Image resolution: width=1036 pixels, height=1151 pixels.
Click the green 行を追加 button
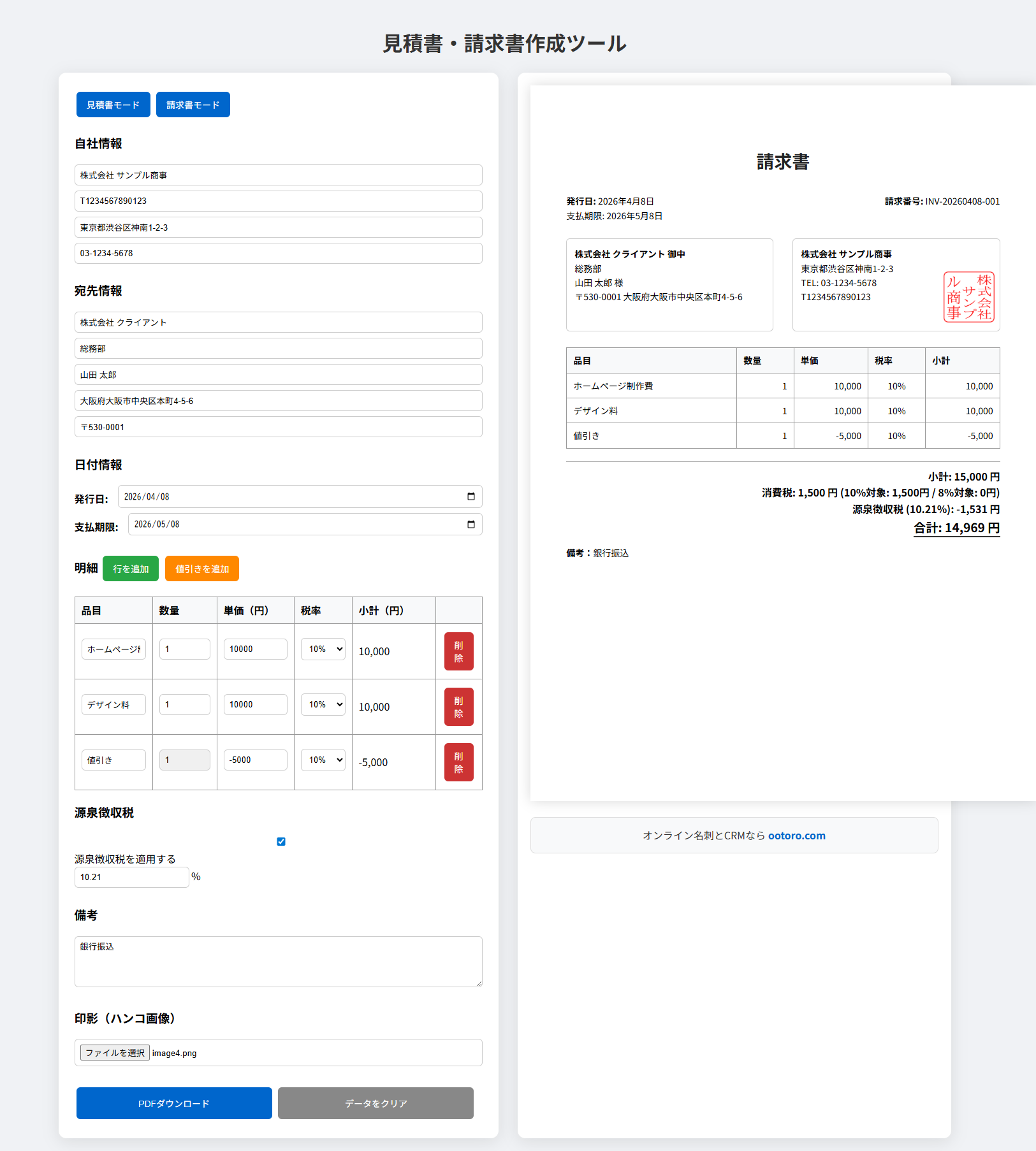[x=131, y=569]
